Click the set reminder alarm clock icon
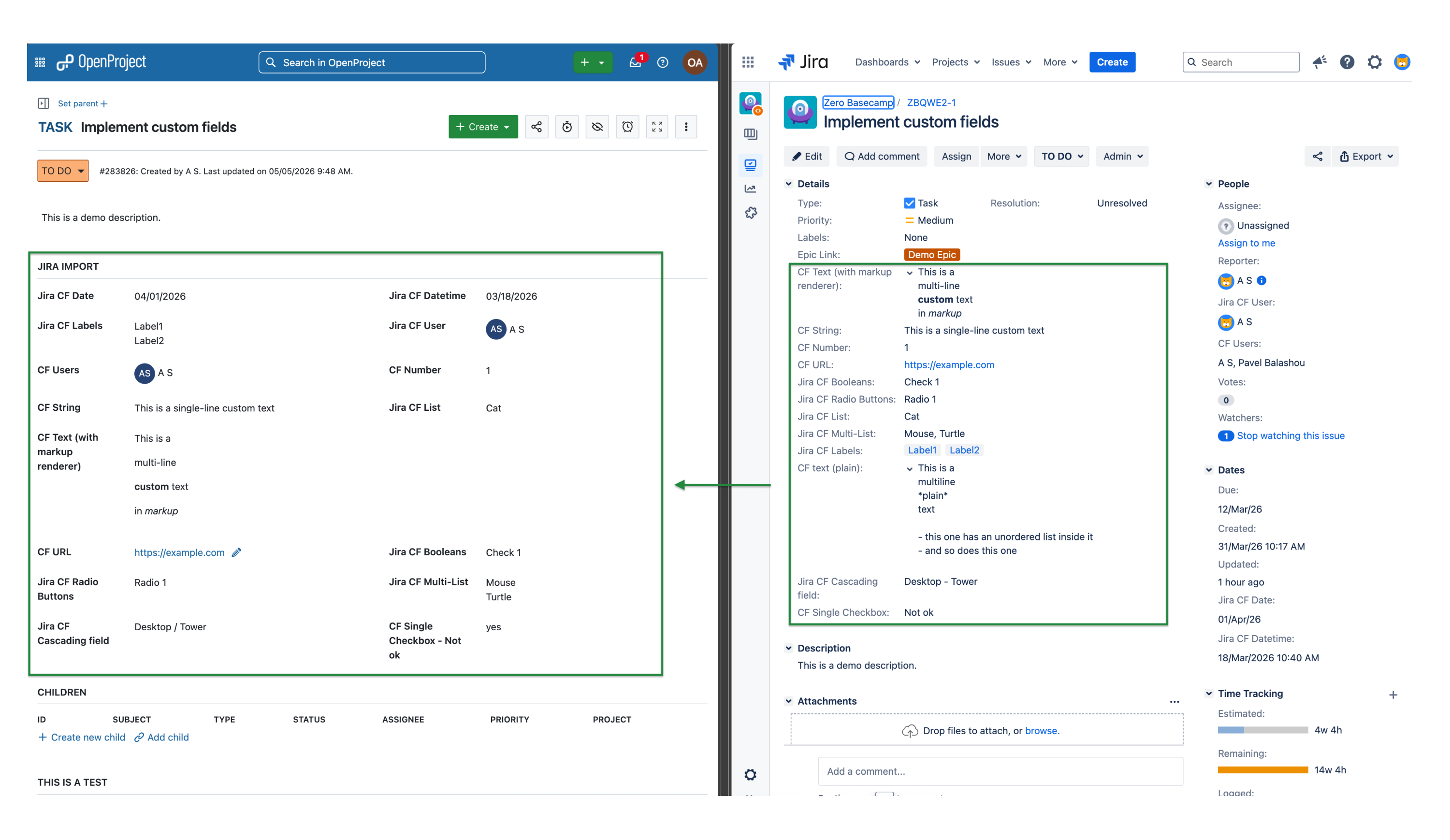Viewport: 1450px width, 840px height. click(628, 127)
